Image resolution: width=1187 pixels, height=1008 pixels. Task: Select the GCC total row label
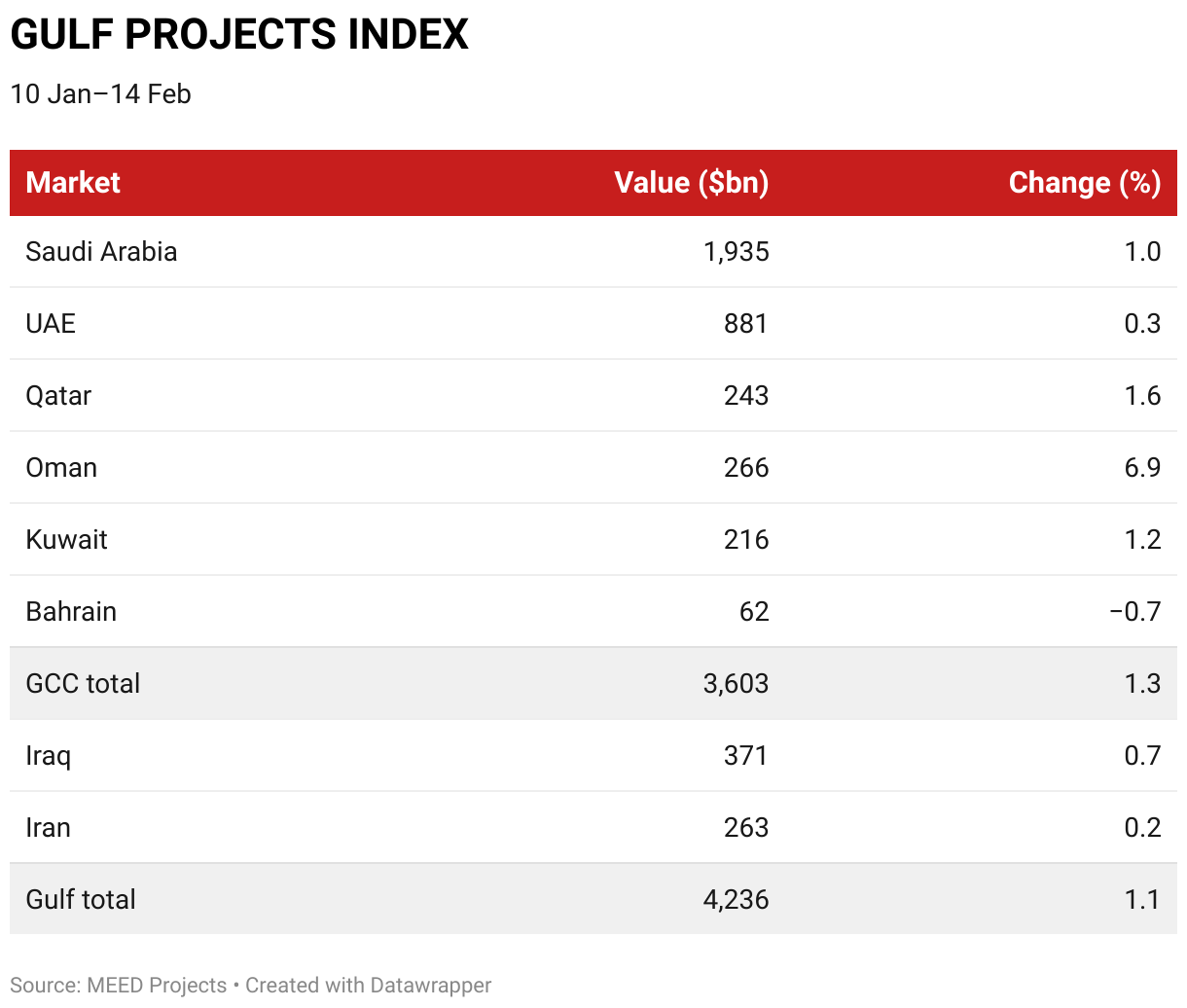pos(83,684)
